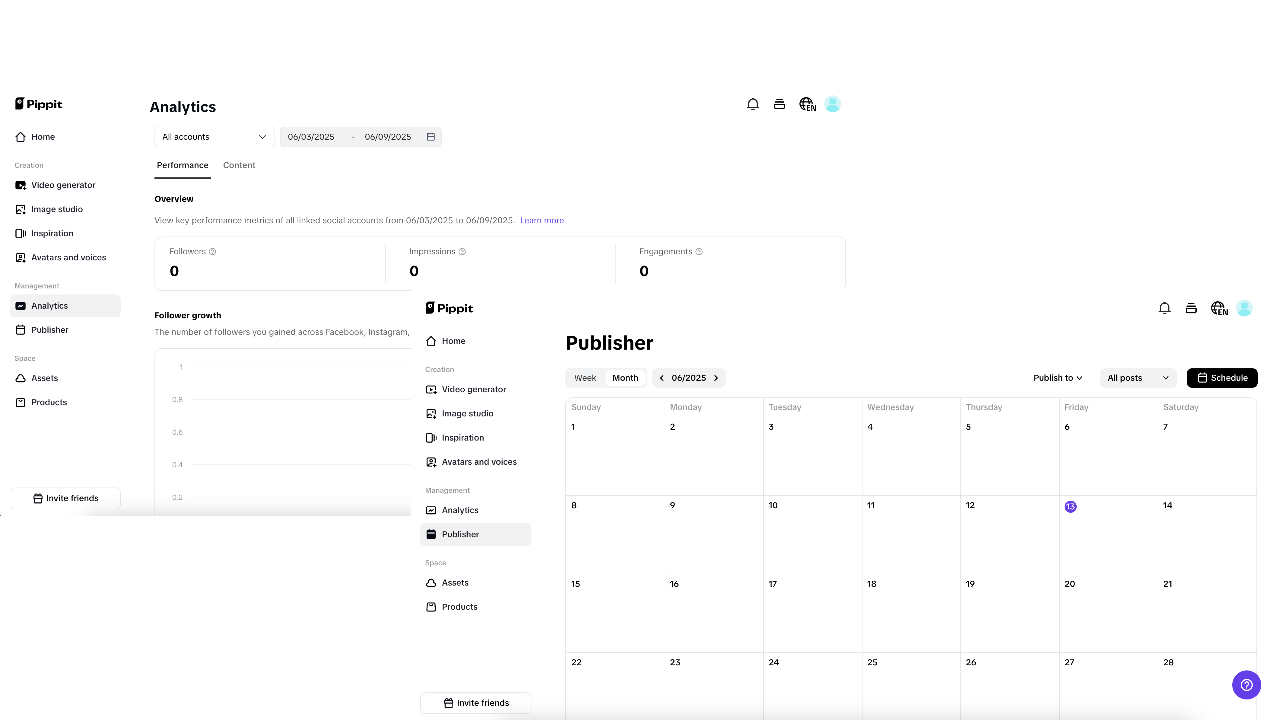This screenshot has width=1280, height=720.
Task: Open the All accounts dropdown
Action: (x=212, y=136)
